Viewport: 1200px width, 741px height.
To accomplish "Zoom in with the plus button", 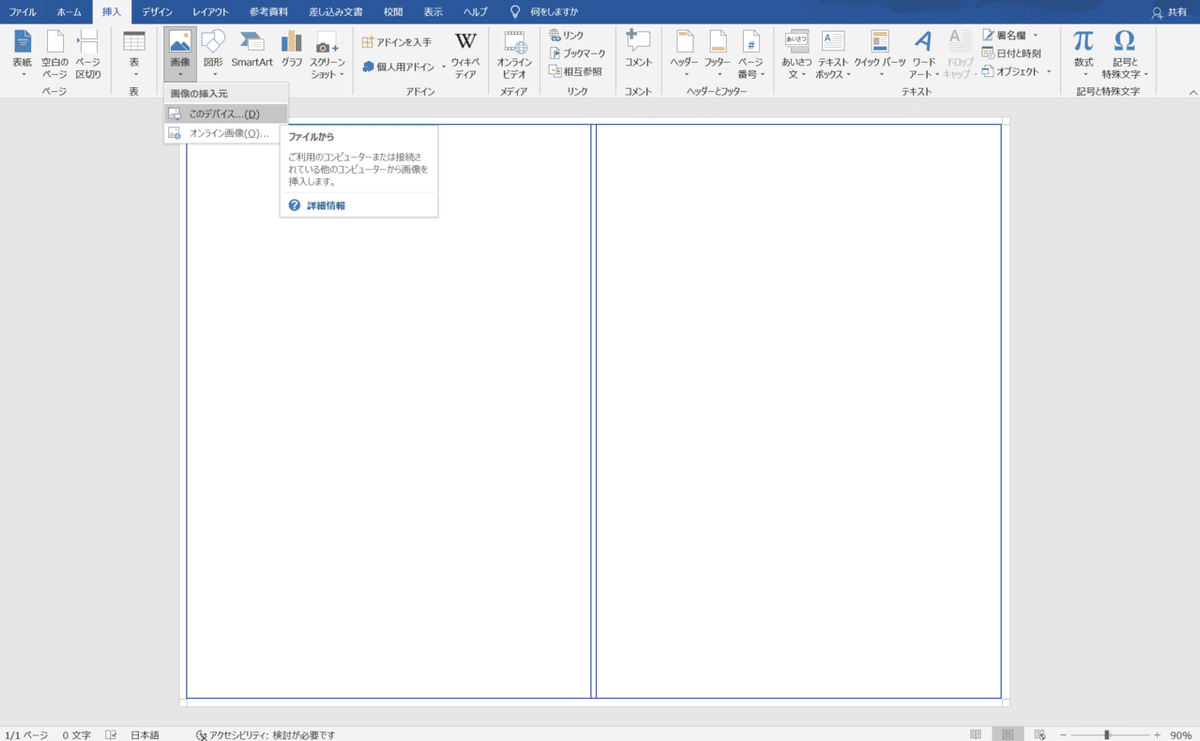I will [1158, 734].
